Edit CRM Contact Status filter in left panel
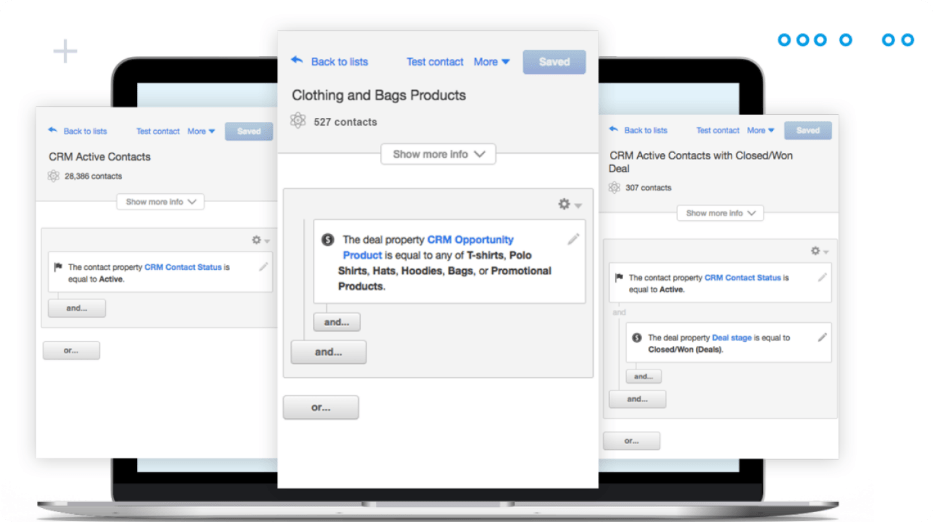The width and height of the screenshot is (933, 522). tap(264, 267)
